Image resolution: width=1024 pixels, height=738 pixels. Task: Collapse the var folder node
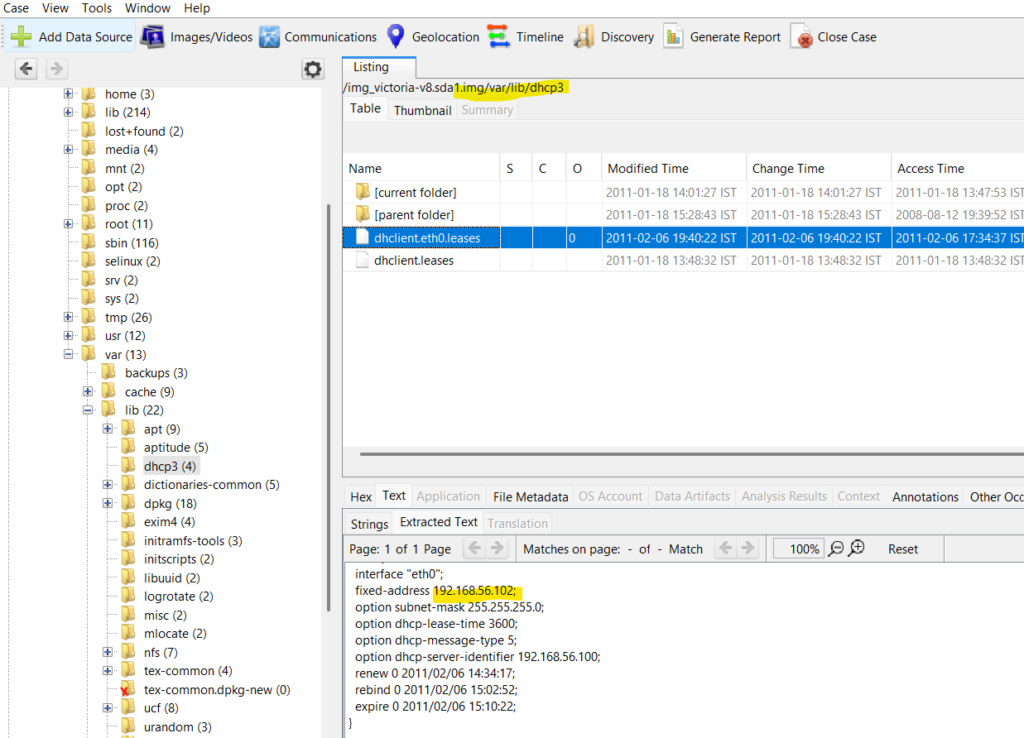click(68, 354)
